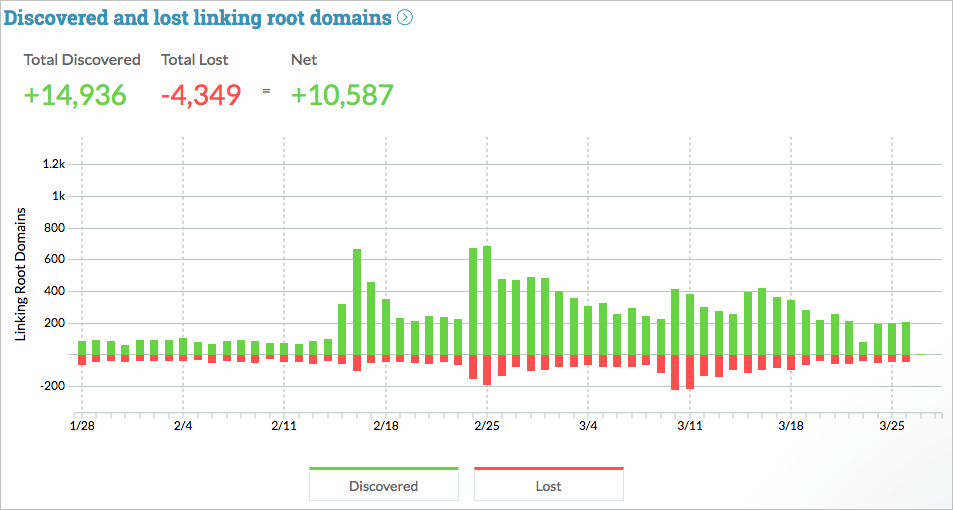This screenshot has height=510, width=953.
Task: Click the Total Discovered label
Action: (82, 60)
